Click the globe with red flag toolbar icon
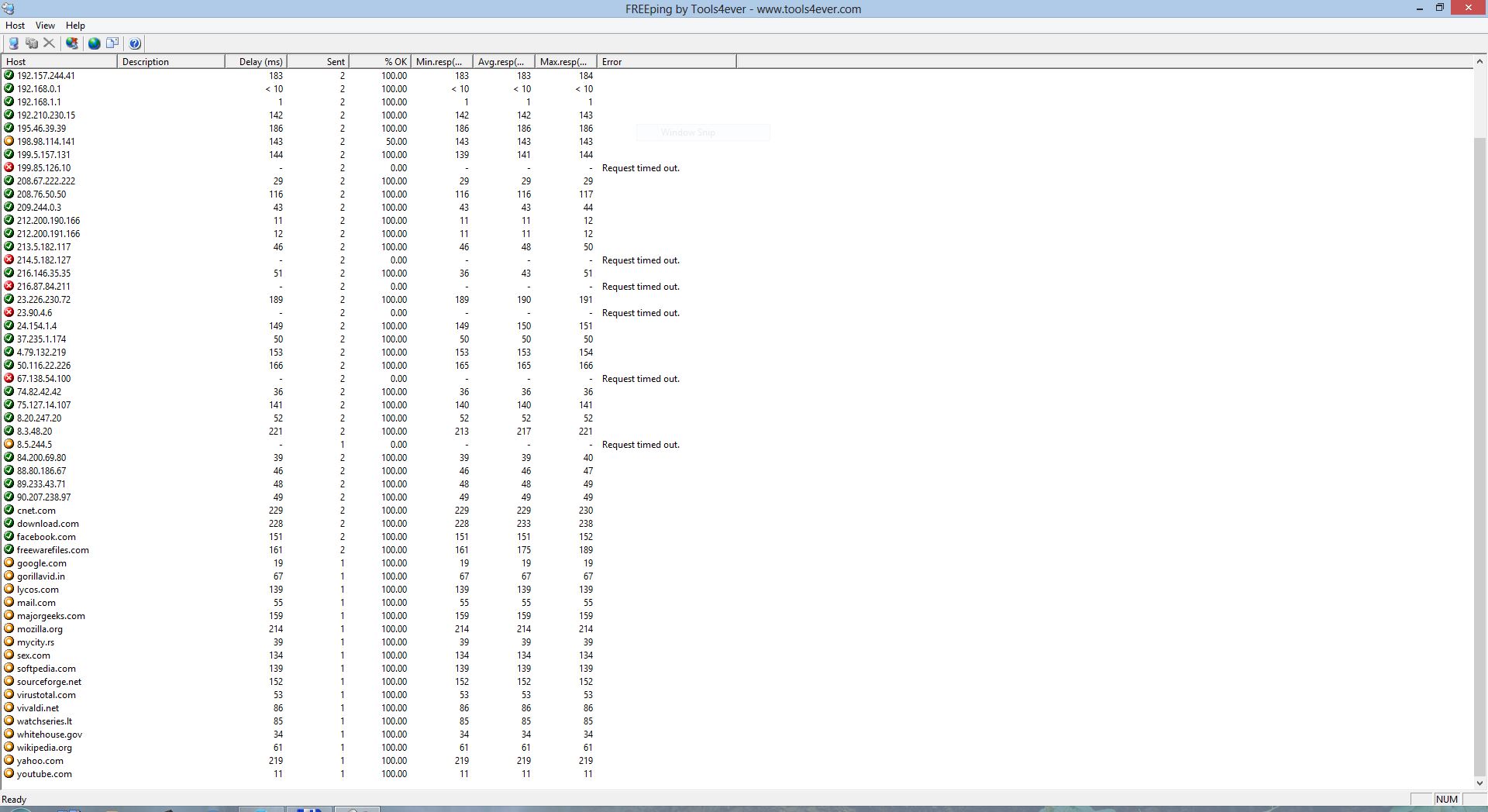 72,43
